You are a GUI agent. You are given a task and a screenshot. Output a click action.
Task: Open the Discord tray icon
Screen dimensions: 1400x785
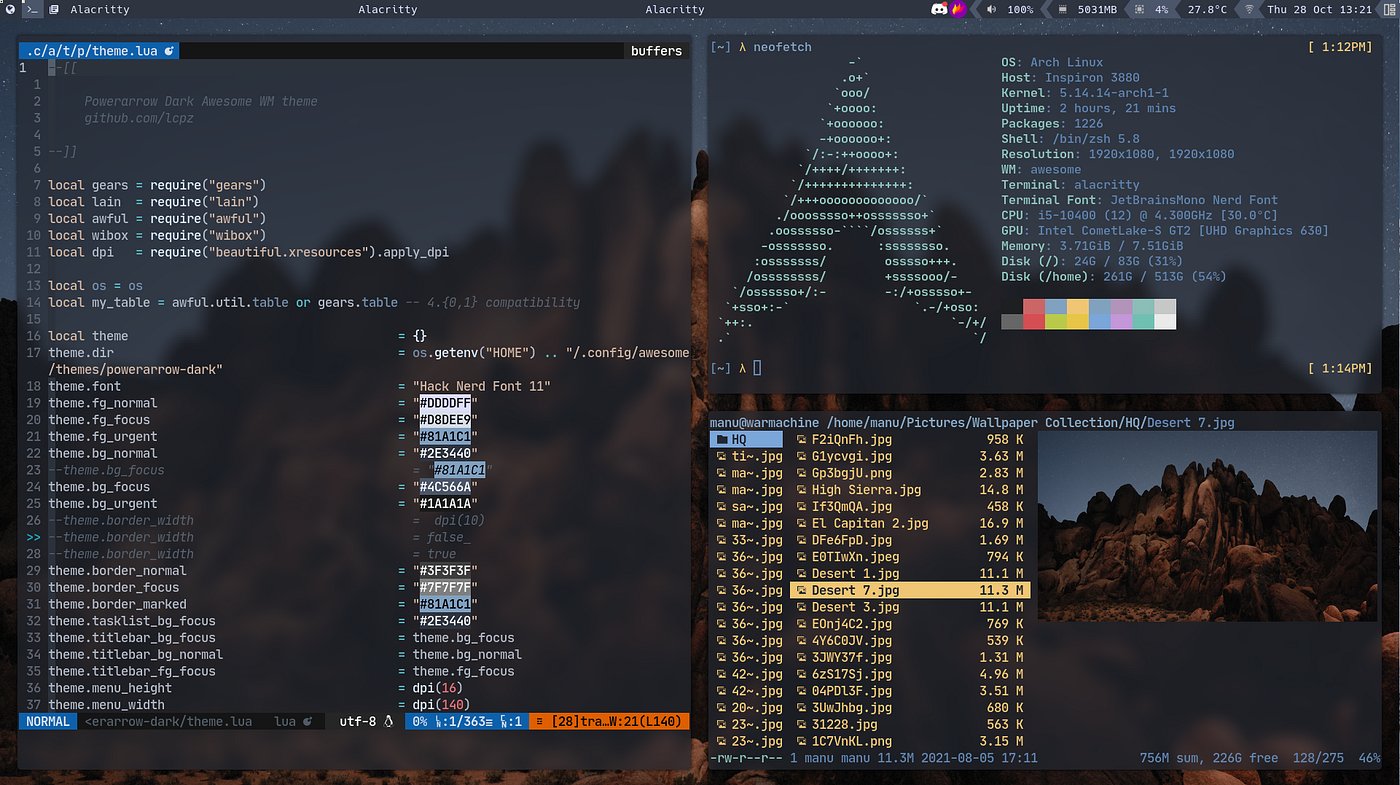click(939, 9)
